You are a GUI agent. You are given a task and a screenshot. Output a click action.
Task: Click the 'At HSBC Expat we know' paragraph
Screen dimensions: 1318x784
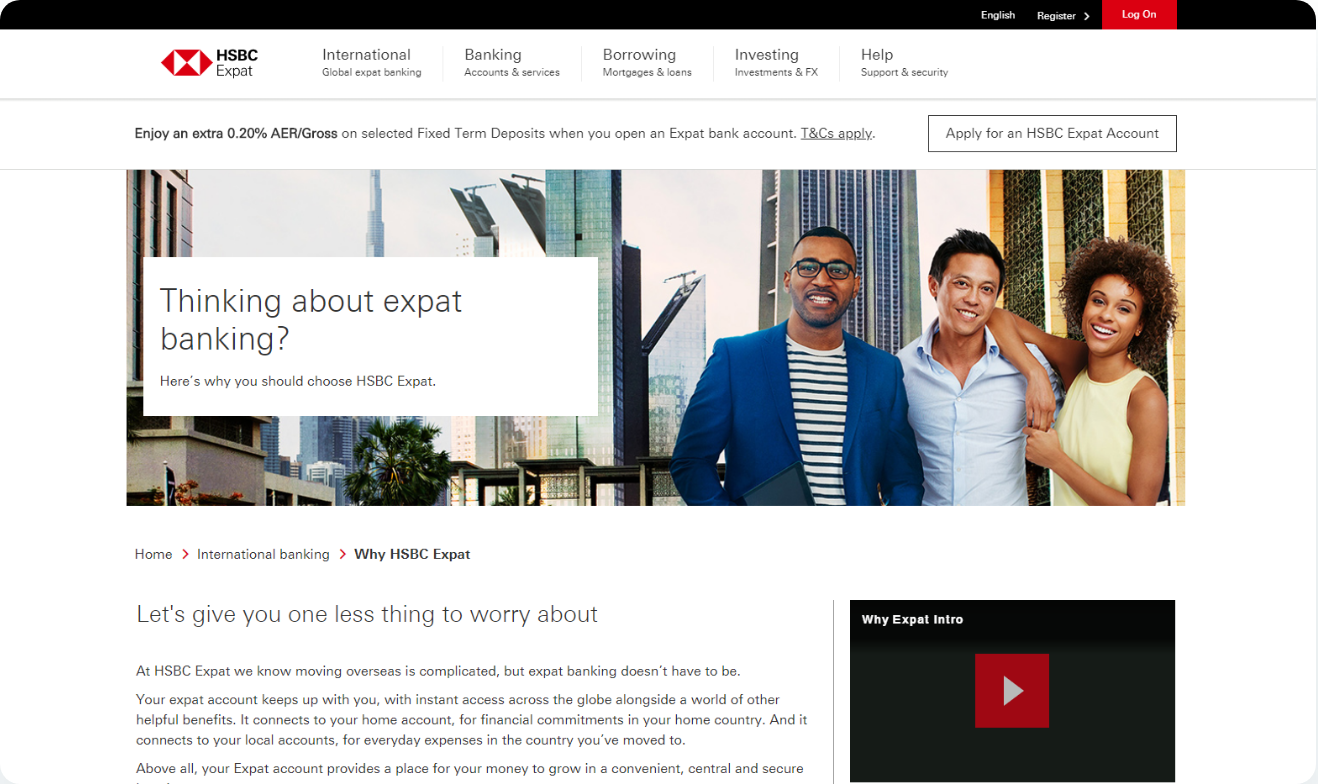coord(438,671)
